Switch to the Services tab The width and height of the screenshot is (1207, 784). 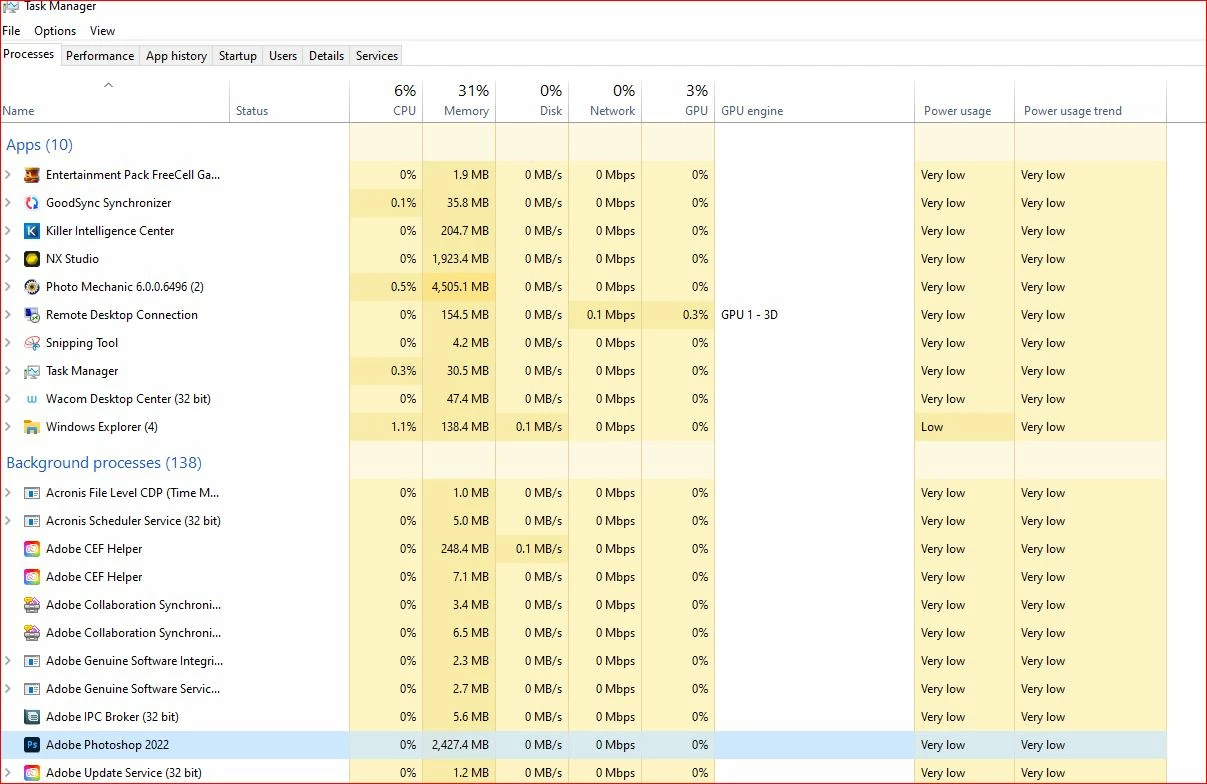click(377, 56)
